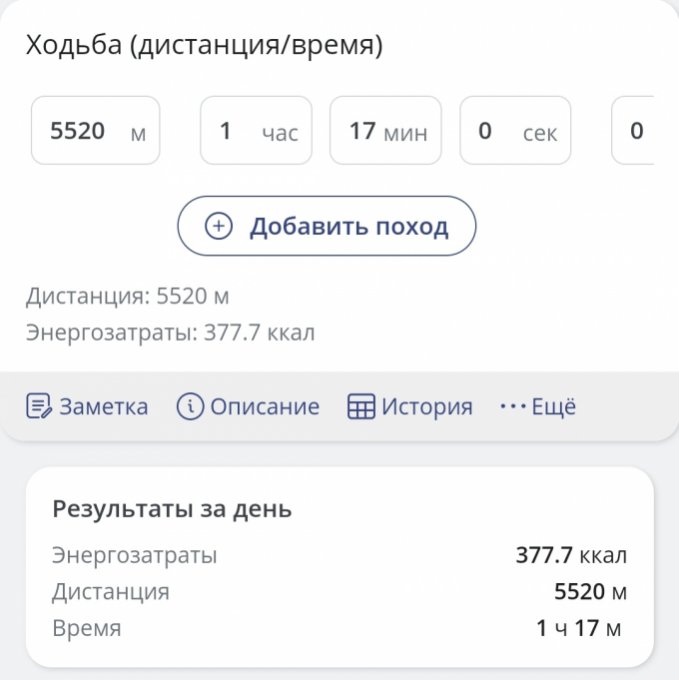The width and height of the screenshot is (679, 680).
Task: Click the Ходьба (дистанция/время) heading
Action: click(x=205, y=47)
